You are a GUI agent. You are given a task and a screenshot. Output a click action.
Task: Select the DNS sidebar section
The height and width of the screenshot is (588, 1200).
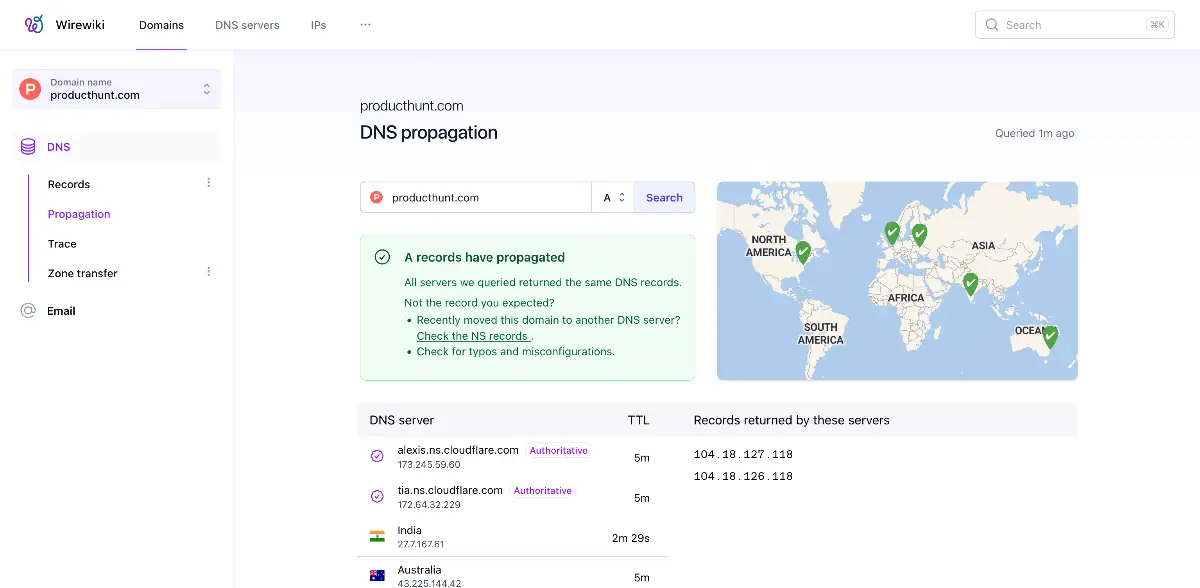[116, 147]
